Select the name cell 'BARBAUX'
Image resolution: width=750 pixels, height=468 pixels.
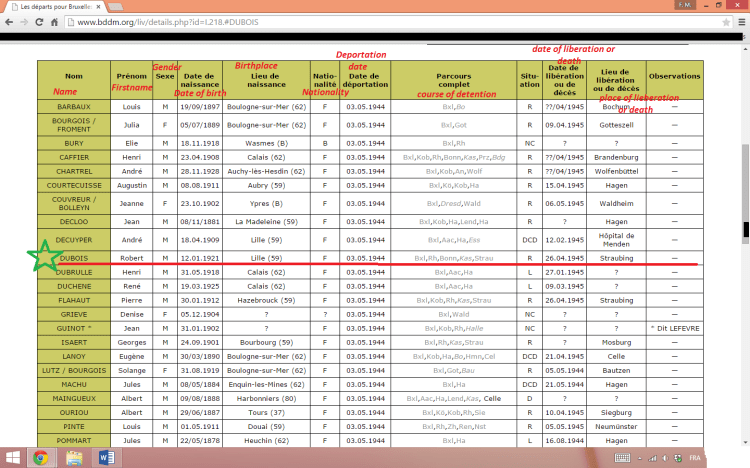[x=74, y=107]
